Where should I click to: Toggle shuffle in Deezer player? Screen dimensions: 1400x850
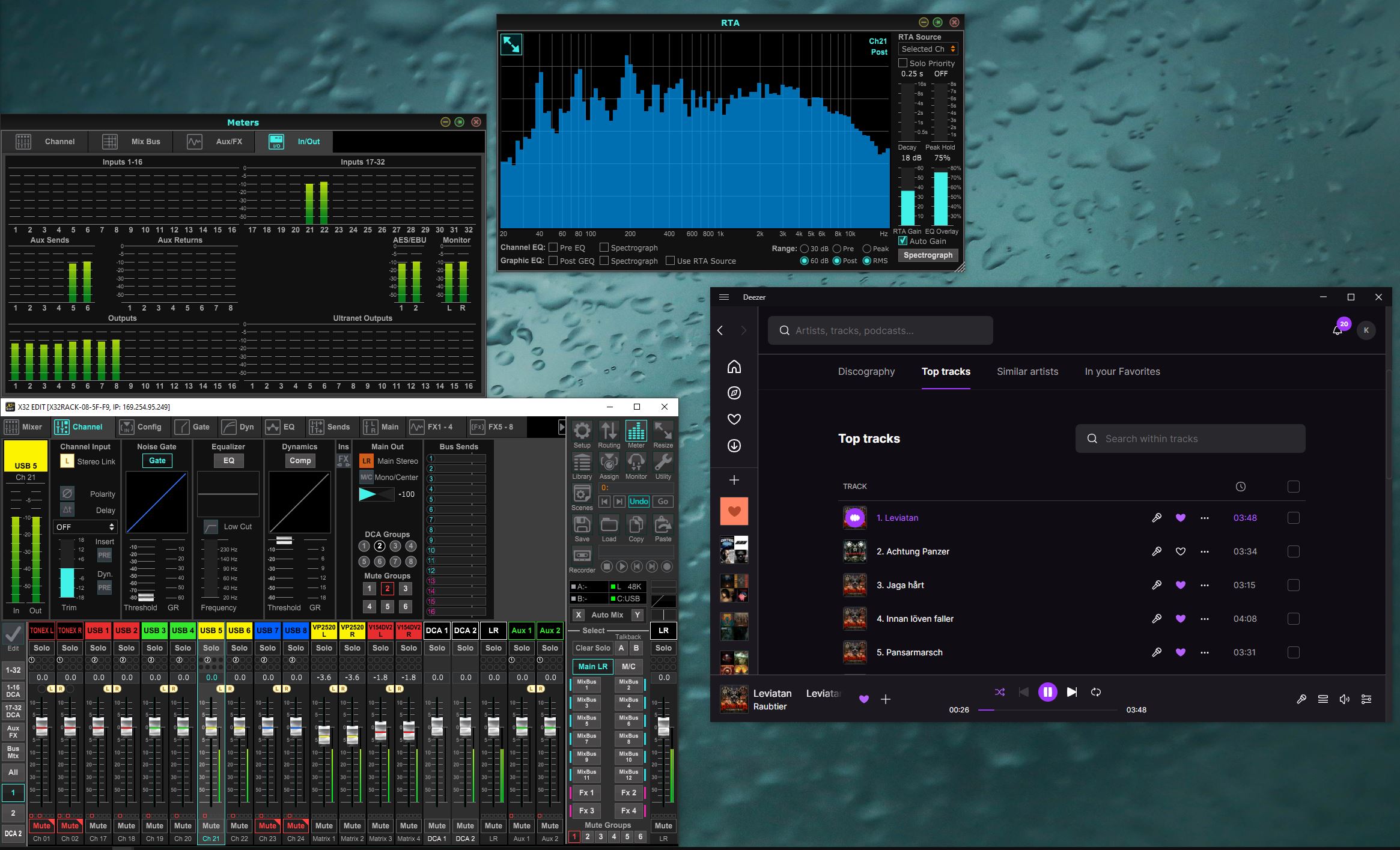pyautogui.click(x=1000, y=692)
